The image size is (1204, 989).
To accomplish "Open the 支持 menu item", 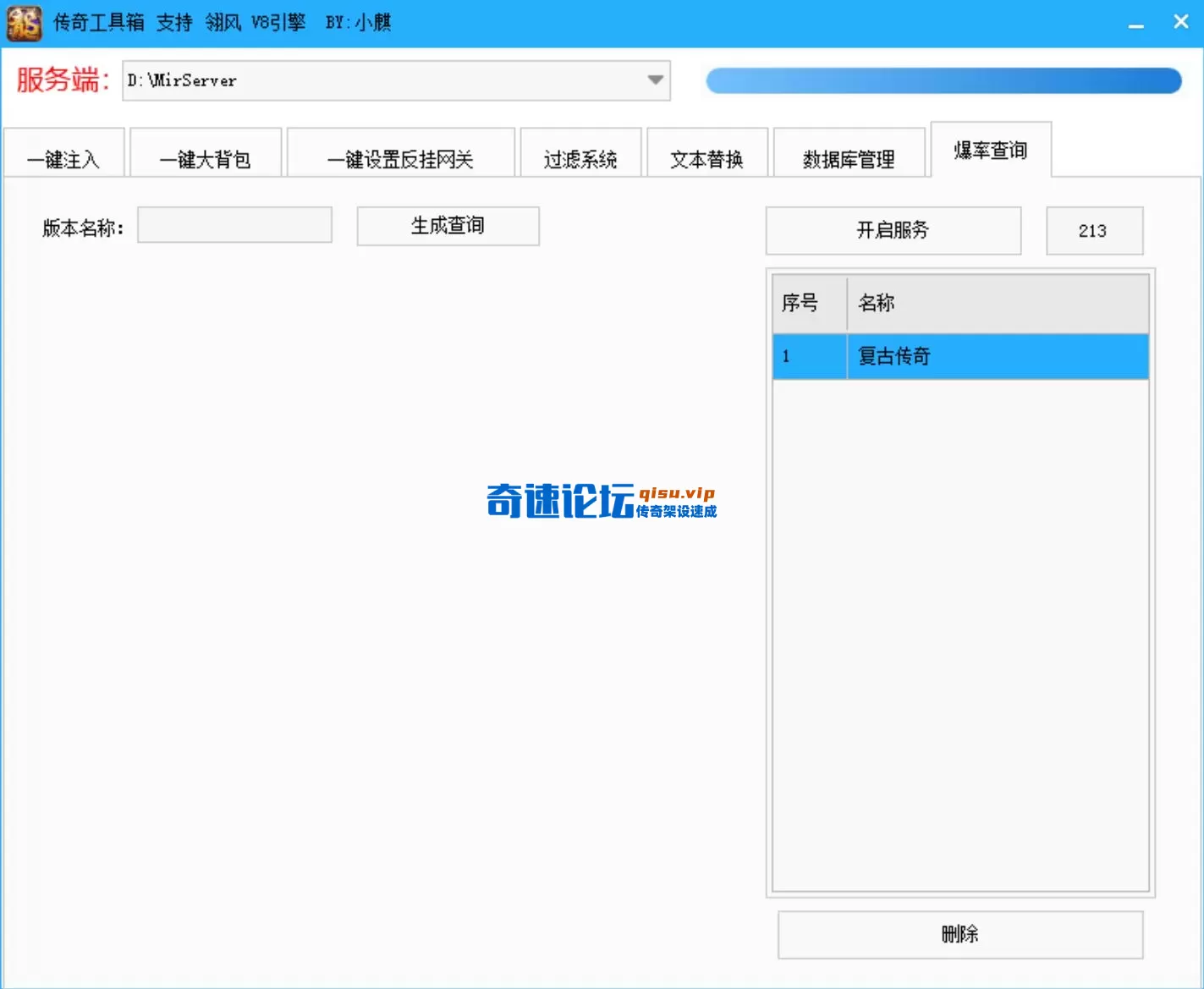I will coord(173,22).
